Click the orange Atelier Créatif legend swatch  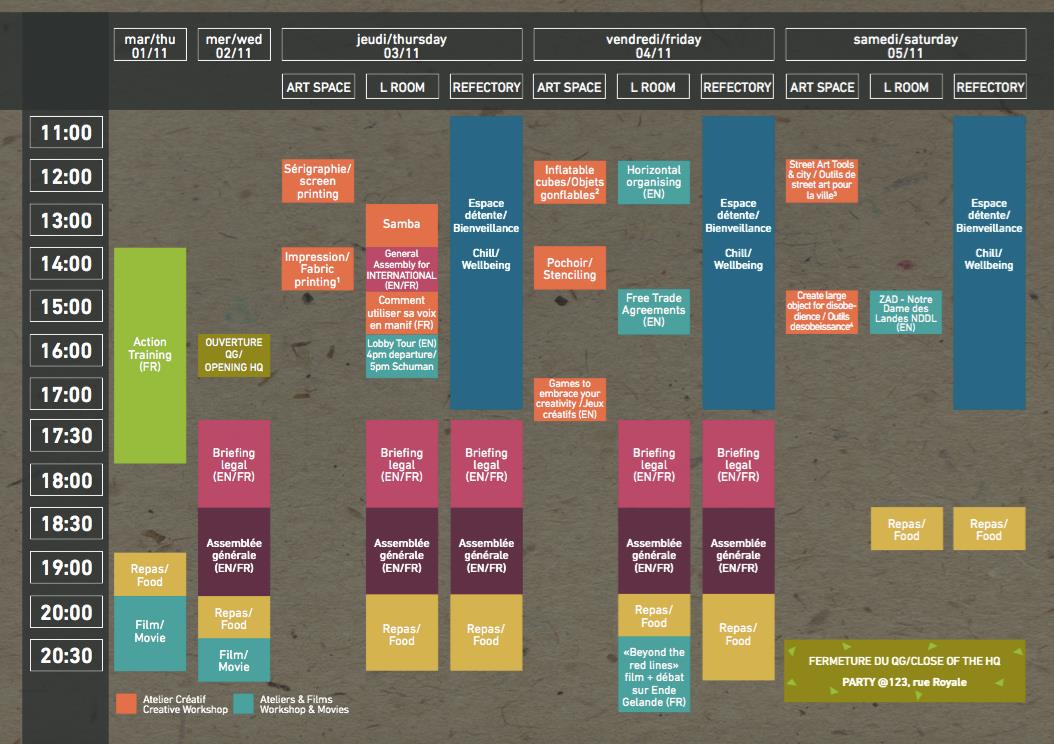(x=126, y=704)
